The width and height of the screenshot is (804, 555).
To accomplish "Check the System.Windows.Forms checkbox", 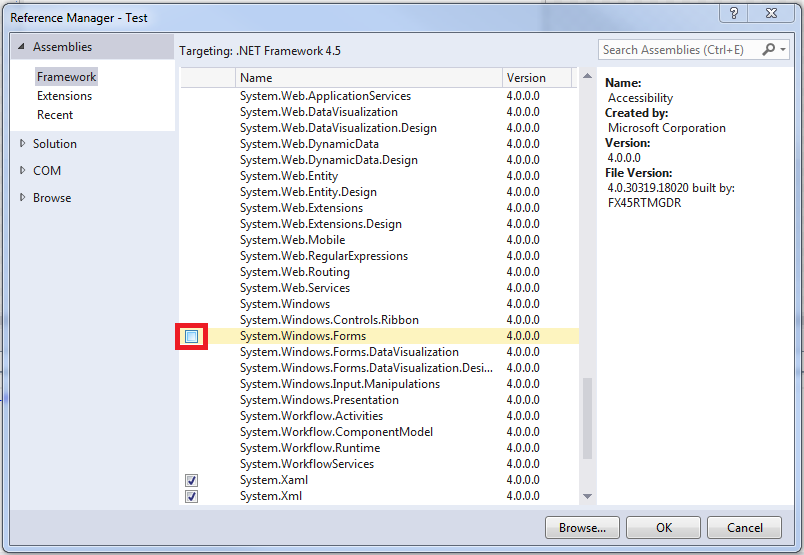I will click(191, 336).
